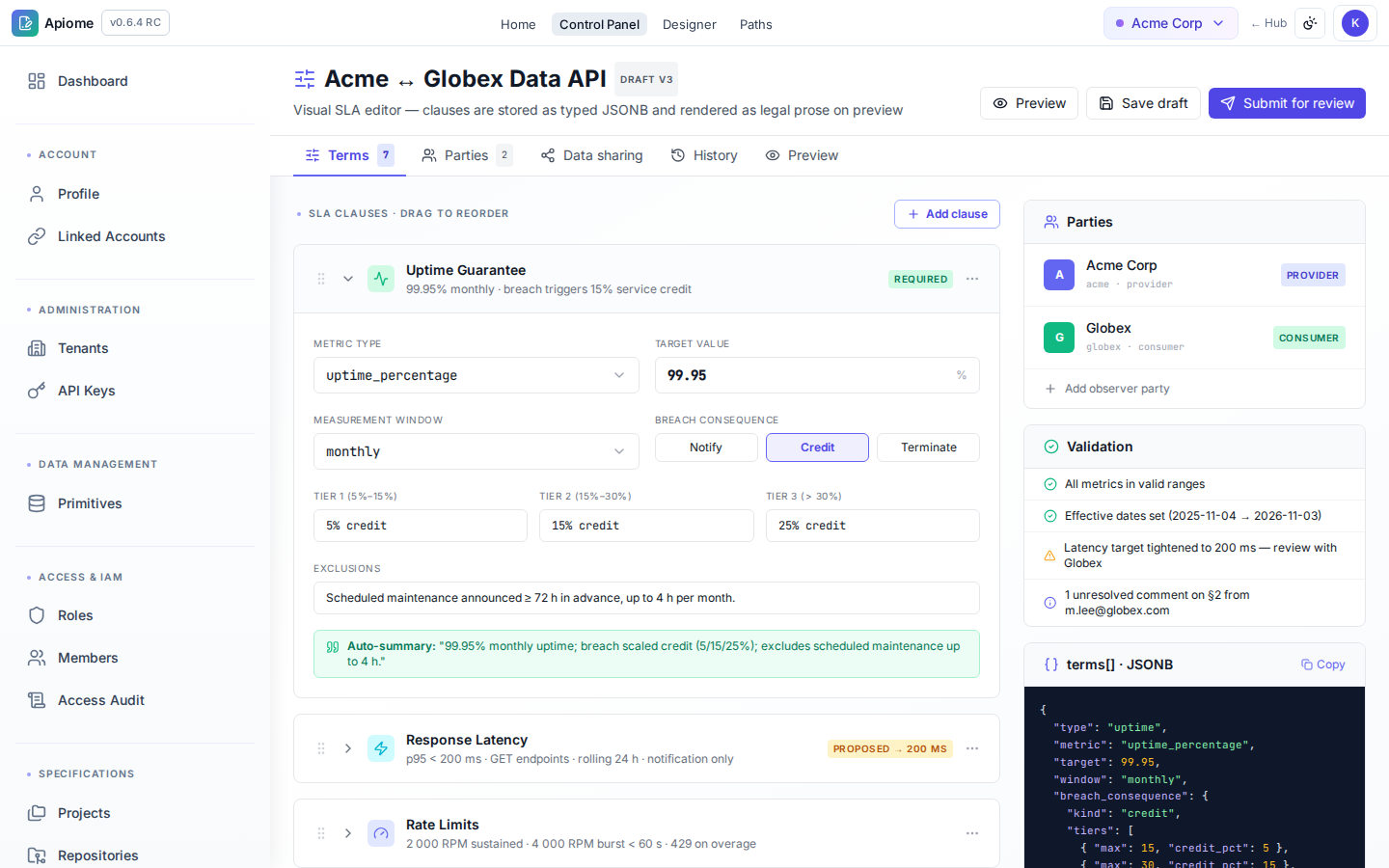Open Rate Limits more options menu
1389x868 pixels.
[972, 833]
